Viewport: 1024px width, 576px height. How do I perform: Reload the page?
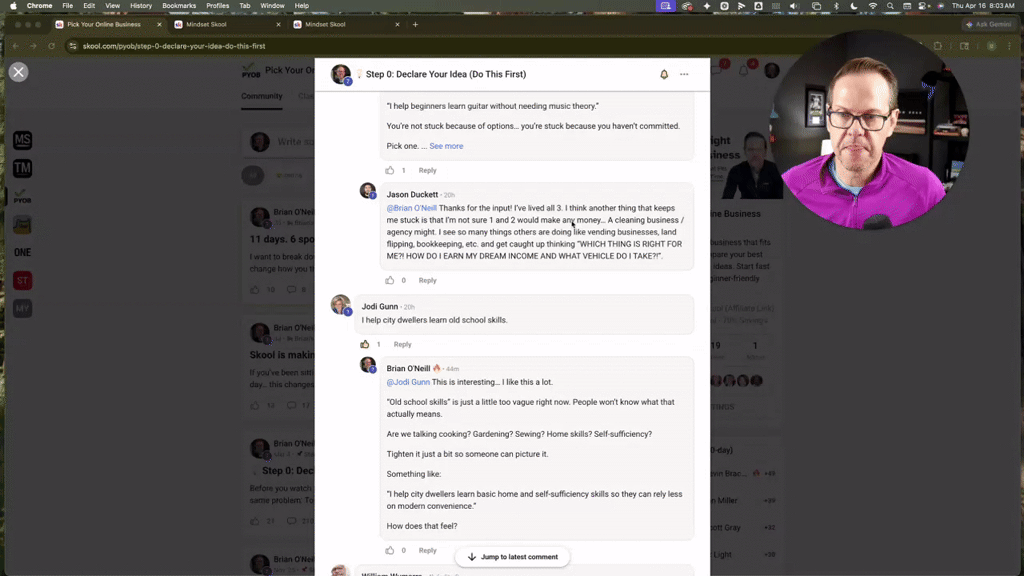[x=51, y=46]
